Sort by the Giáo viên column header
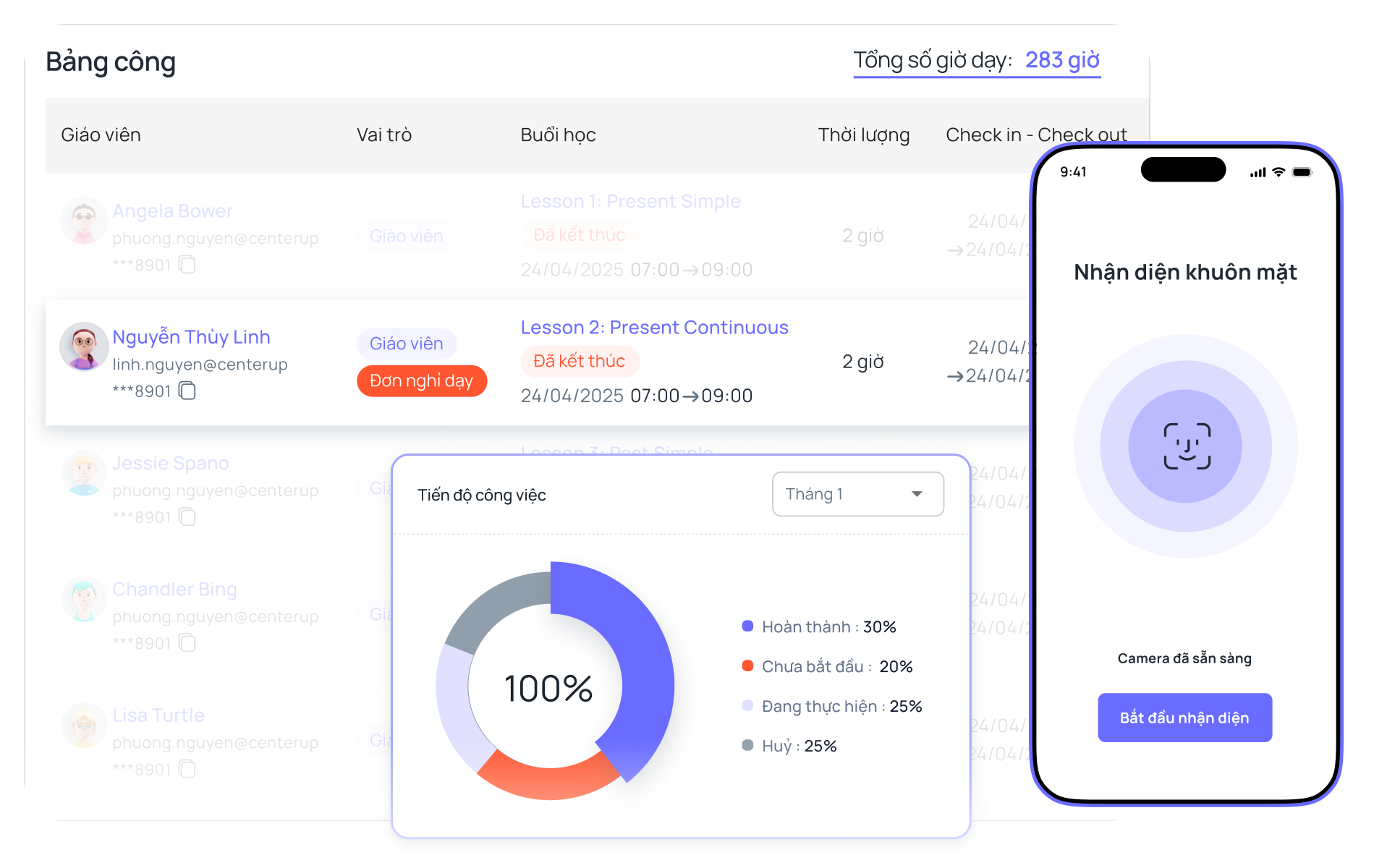This screenshot has width=1374, height=868. [x=101, y=135]
